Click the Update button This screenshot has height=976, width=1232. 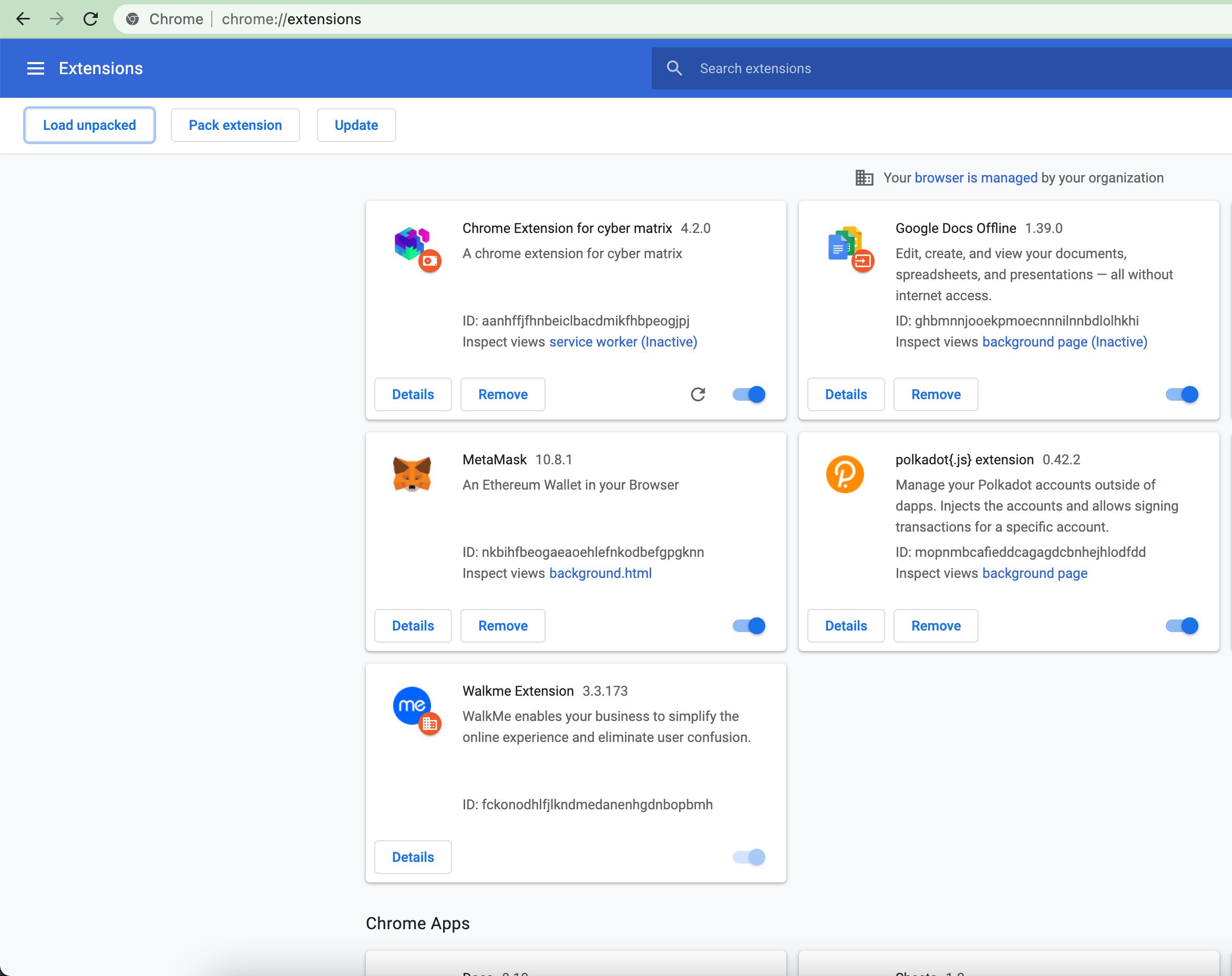point(355,125)
